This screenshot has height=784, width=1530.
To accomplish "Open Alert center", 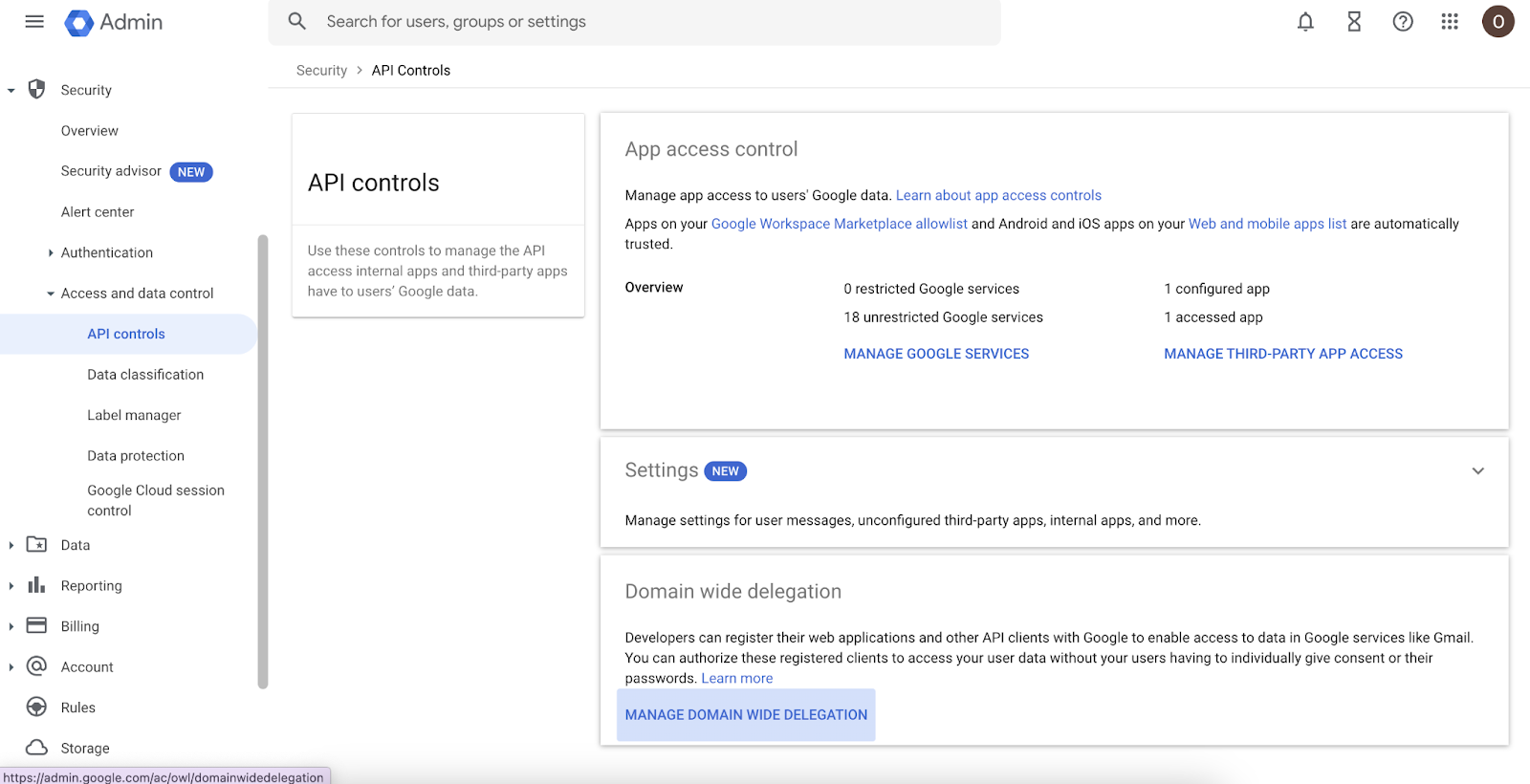I will pos(98,212).
